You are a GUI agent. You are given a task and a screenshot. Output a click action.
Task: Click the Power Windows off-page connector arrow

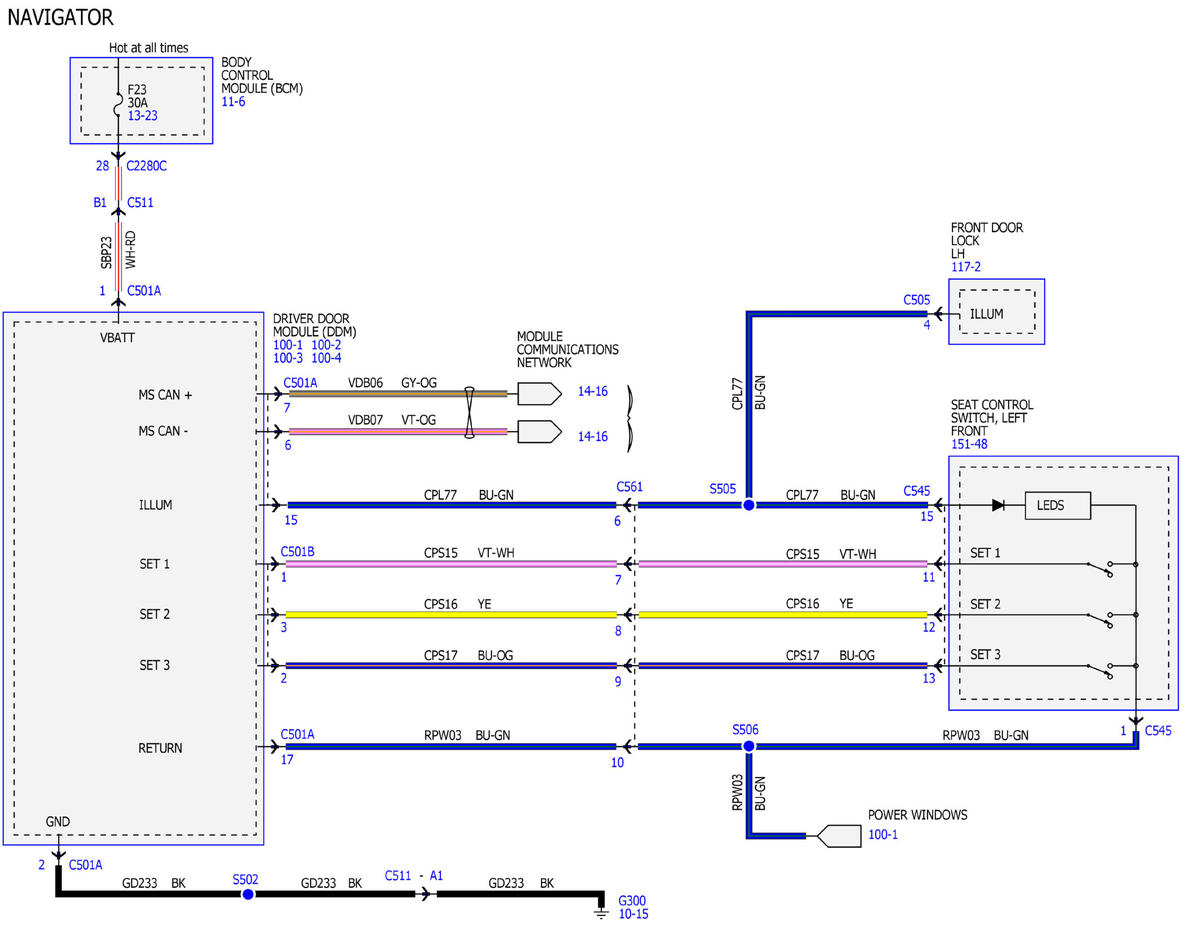[x=839, y=835]
